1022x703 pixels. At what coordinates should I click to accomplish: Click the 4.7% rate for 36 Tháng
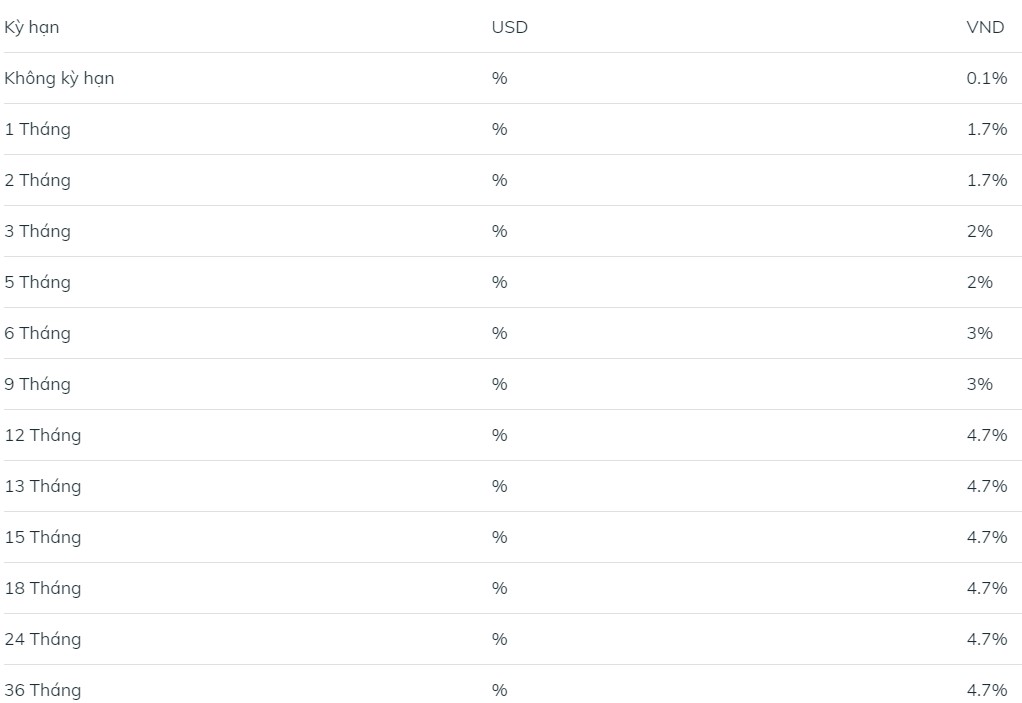tap(987, 690)
